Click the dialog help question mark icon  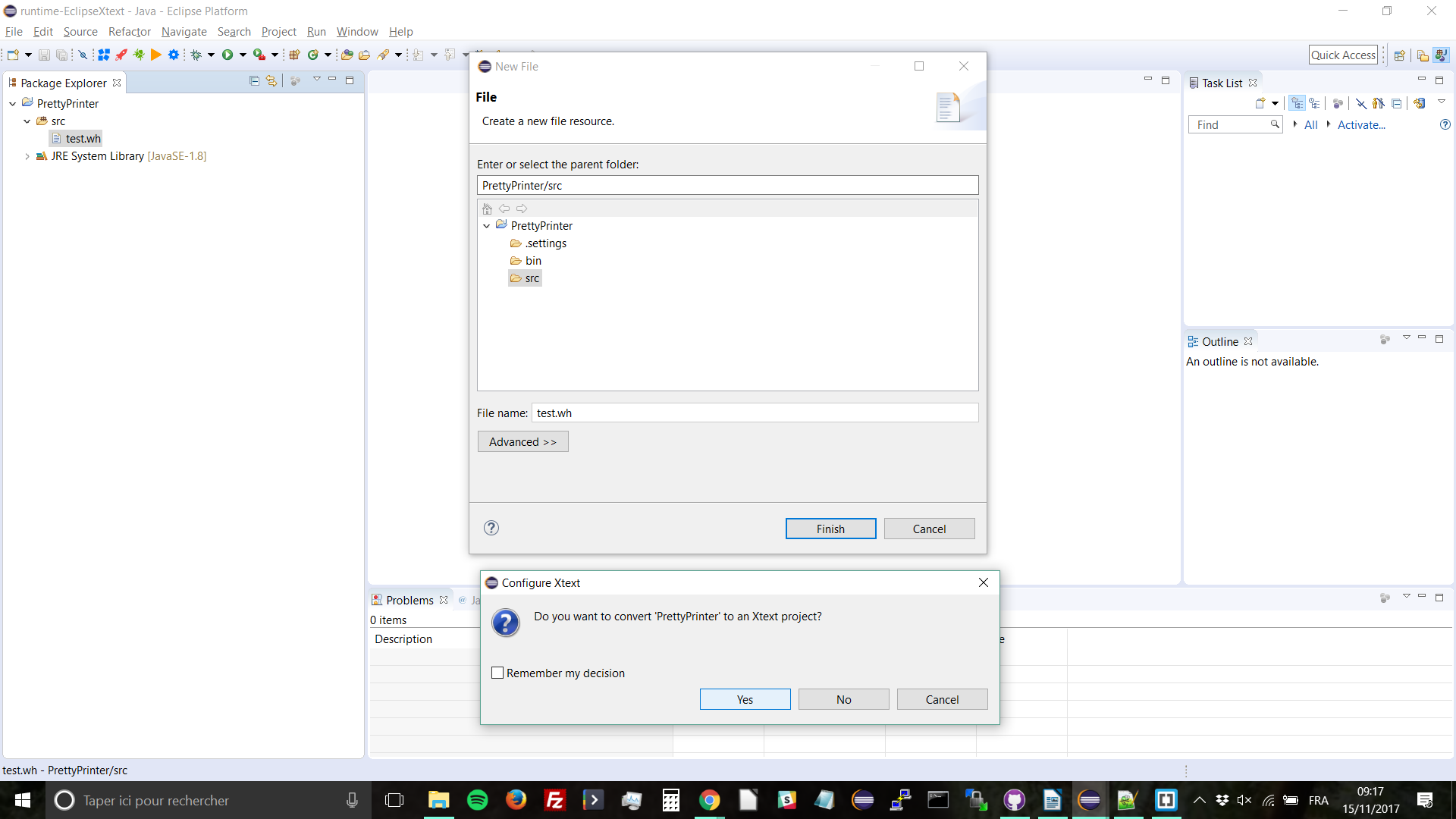coord(491,529)
